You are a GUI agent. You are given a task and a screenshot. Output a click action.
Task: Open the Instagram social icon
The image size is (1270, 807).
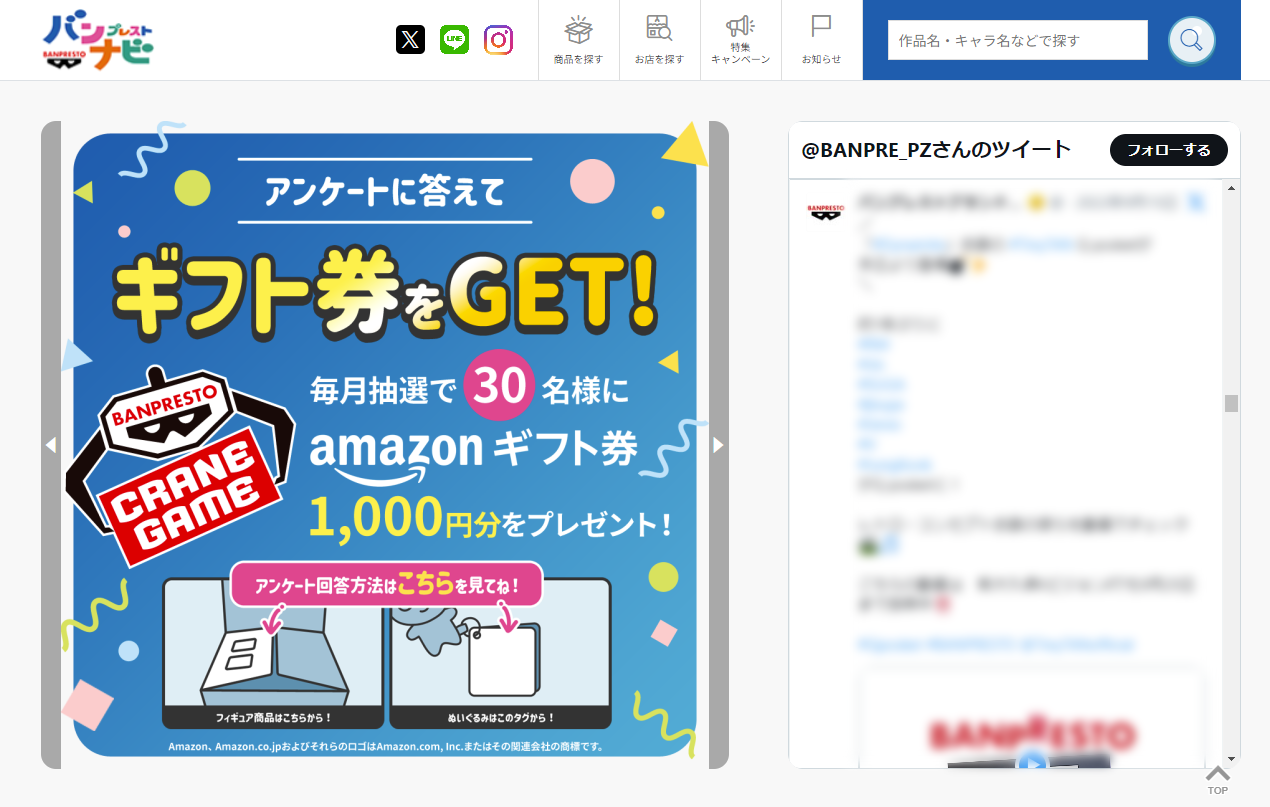pyautogui.click(x=498, y=40)
